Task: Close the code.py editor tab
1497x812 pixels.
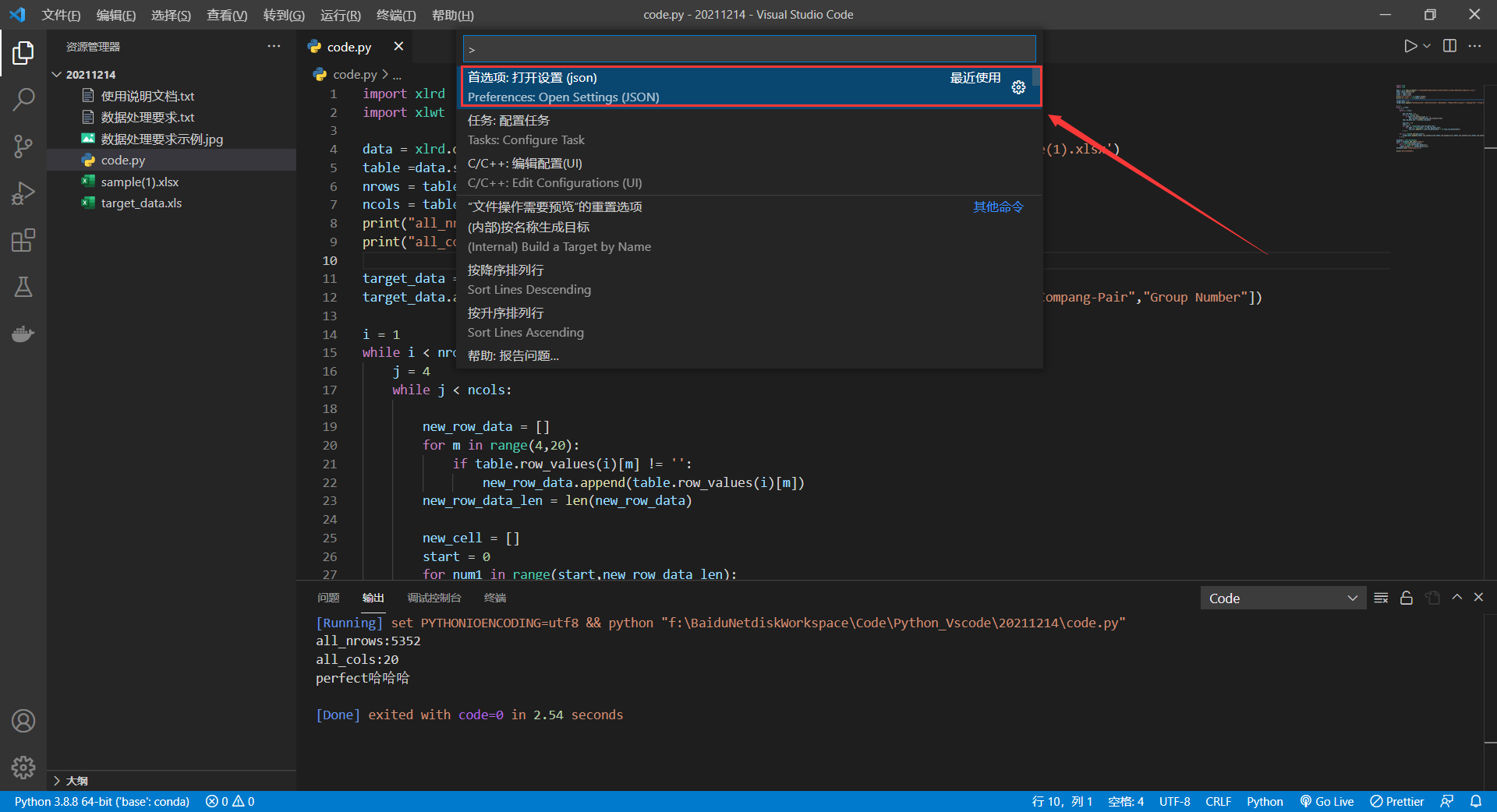Action: click(x=398, y=47)
